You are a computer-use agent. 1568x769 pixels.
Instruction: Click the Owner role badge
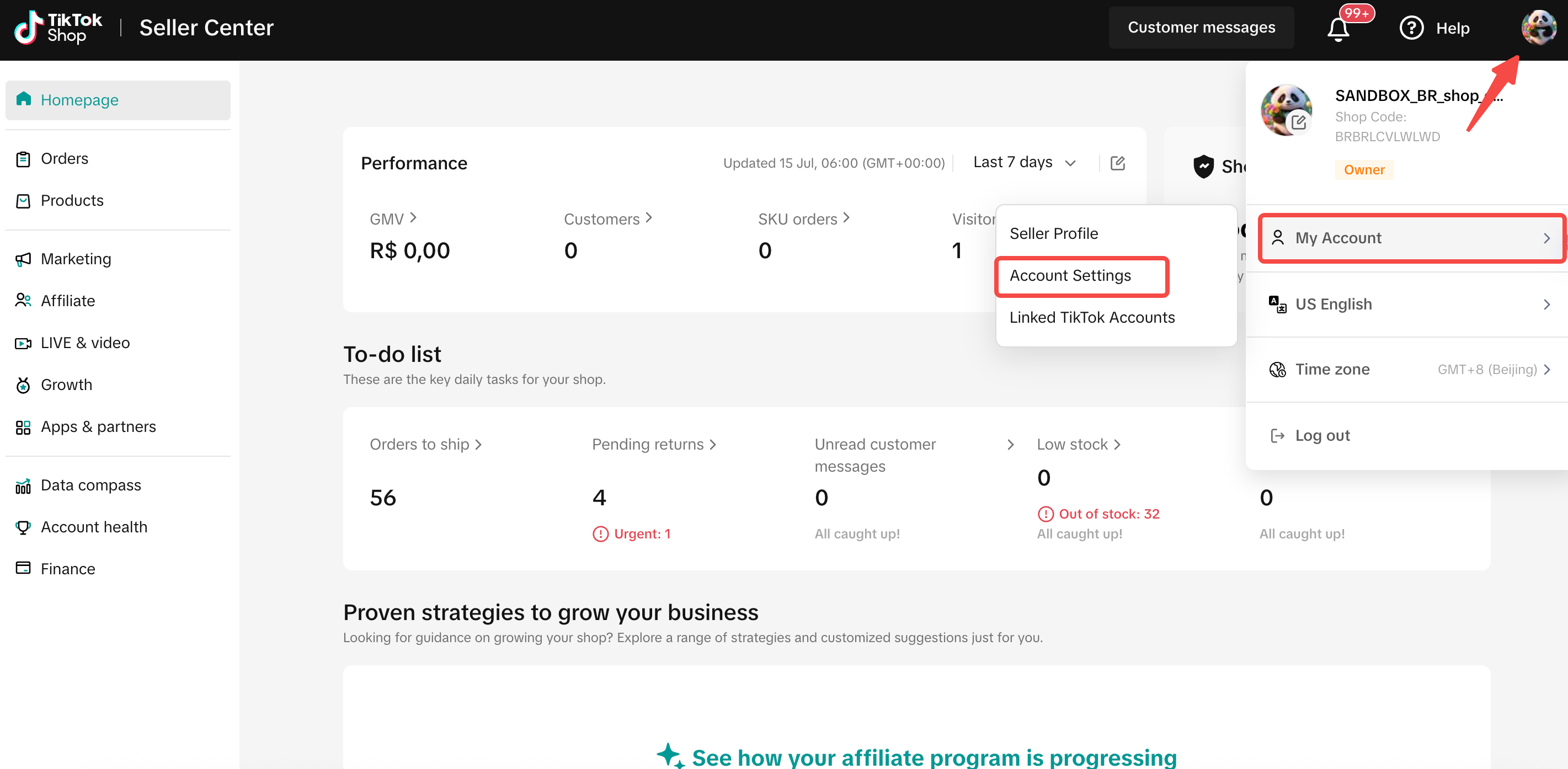click(x=1363, y=170)
